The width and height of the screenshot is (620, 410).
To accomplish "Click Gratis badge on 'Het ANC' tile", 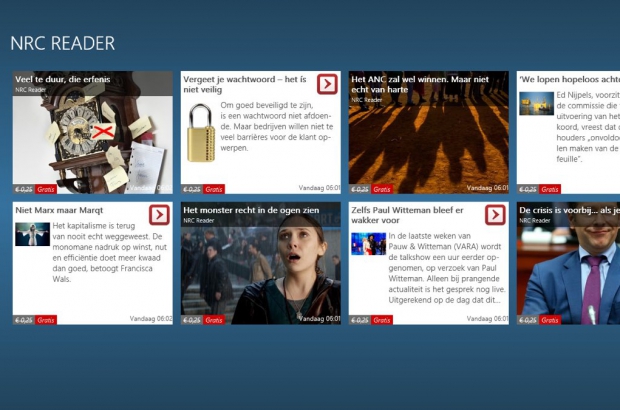I will point(382,189).
